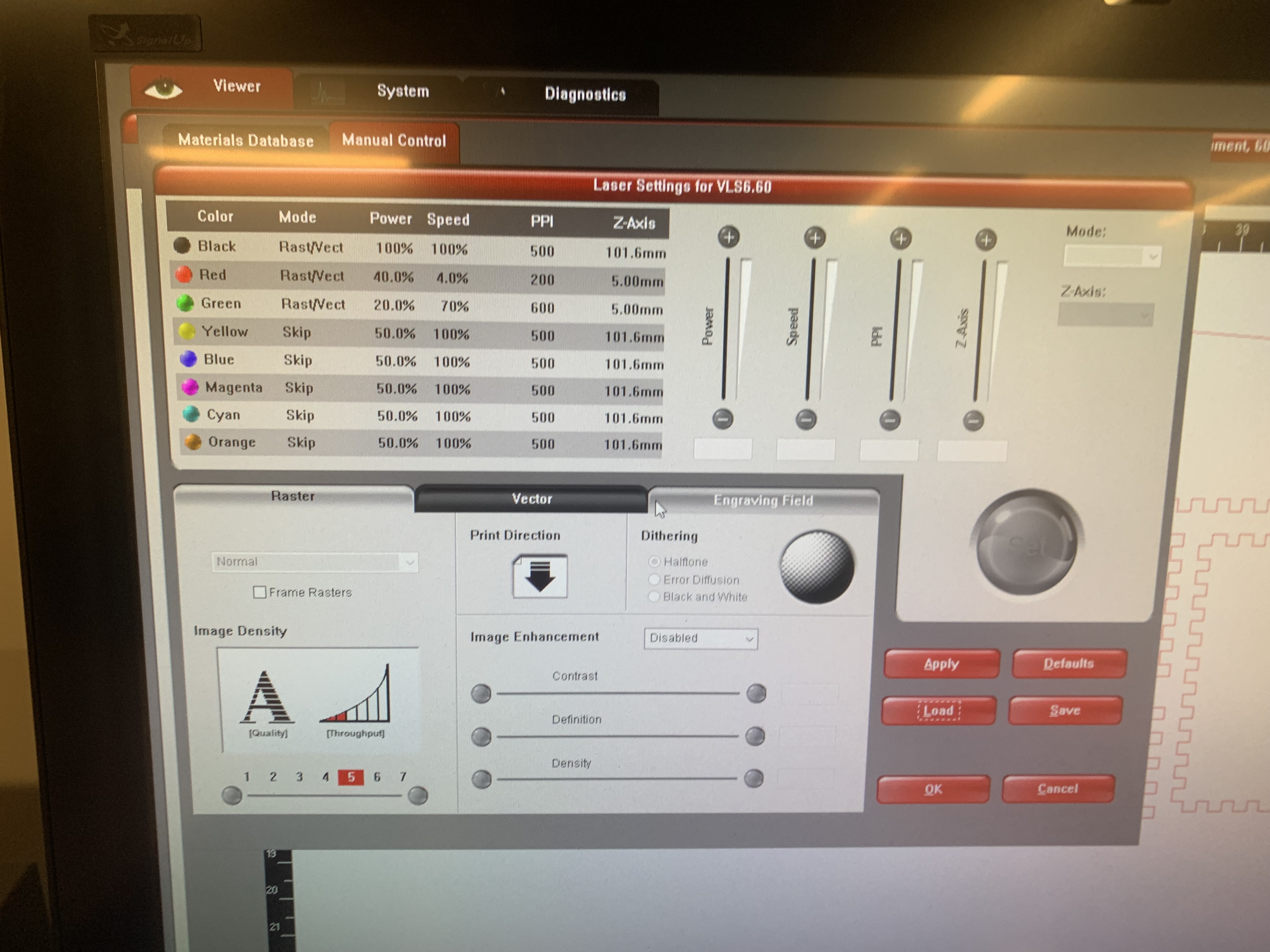Click the Contrast slider right knob
Image resolution: width=1270 pixels, height=952 pixels.
pos(756,693)
